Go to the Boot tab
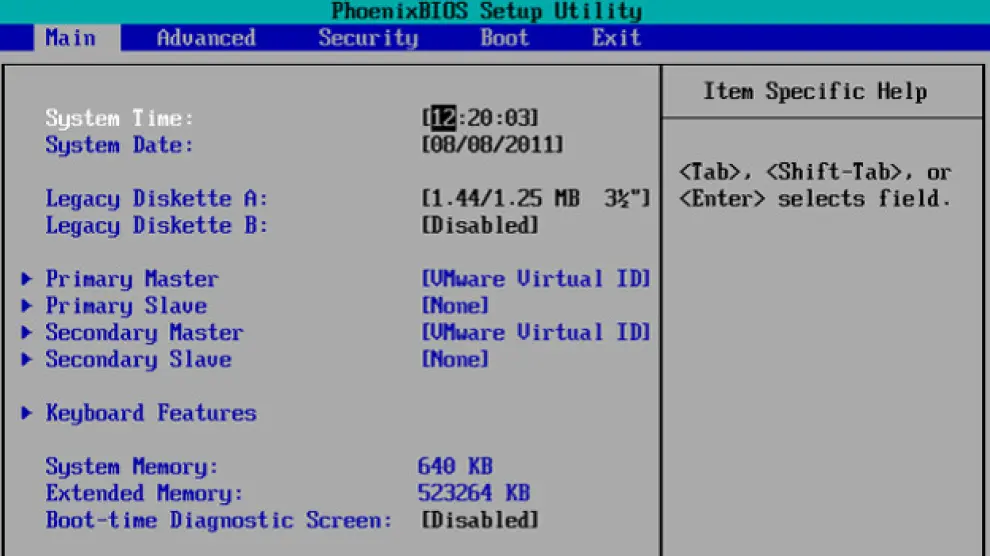 505,38
